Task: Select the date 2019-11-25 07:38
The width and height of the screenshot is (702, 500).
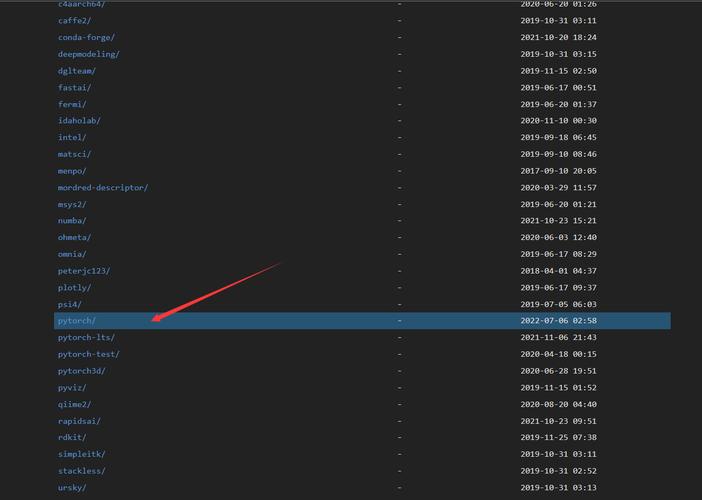Action: click(x=558, y=437)
